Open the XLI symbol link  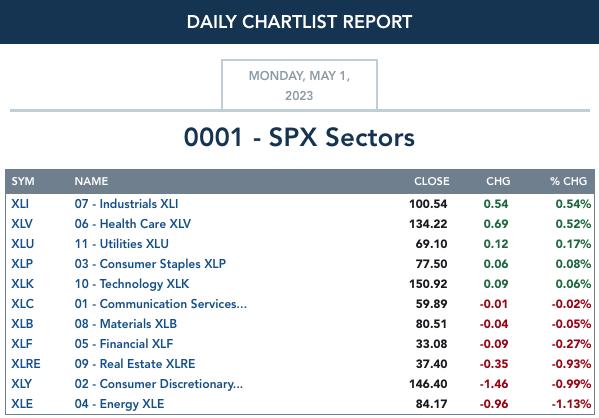(x=20, y=204)
